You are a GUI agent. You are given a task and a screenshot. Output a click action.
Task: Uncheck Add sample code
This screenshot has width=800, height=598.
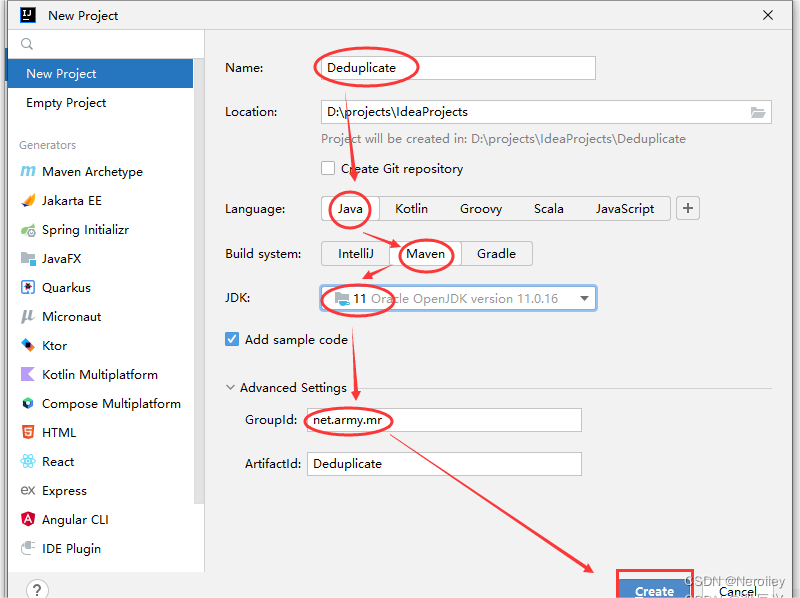click(x=232, y=339)
